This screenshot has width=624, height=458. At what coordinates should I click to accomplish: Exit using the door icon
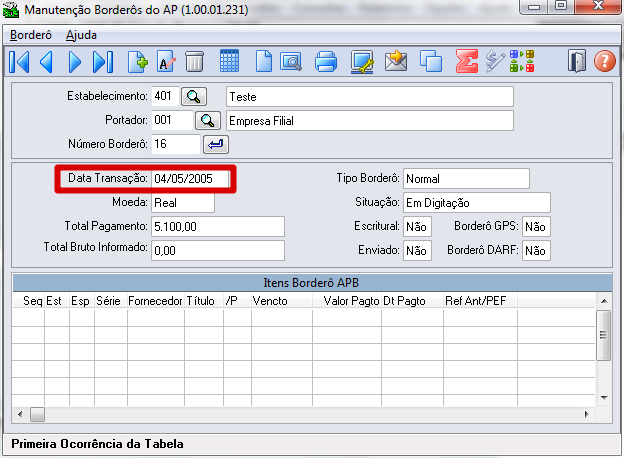[577, 61]
